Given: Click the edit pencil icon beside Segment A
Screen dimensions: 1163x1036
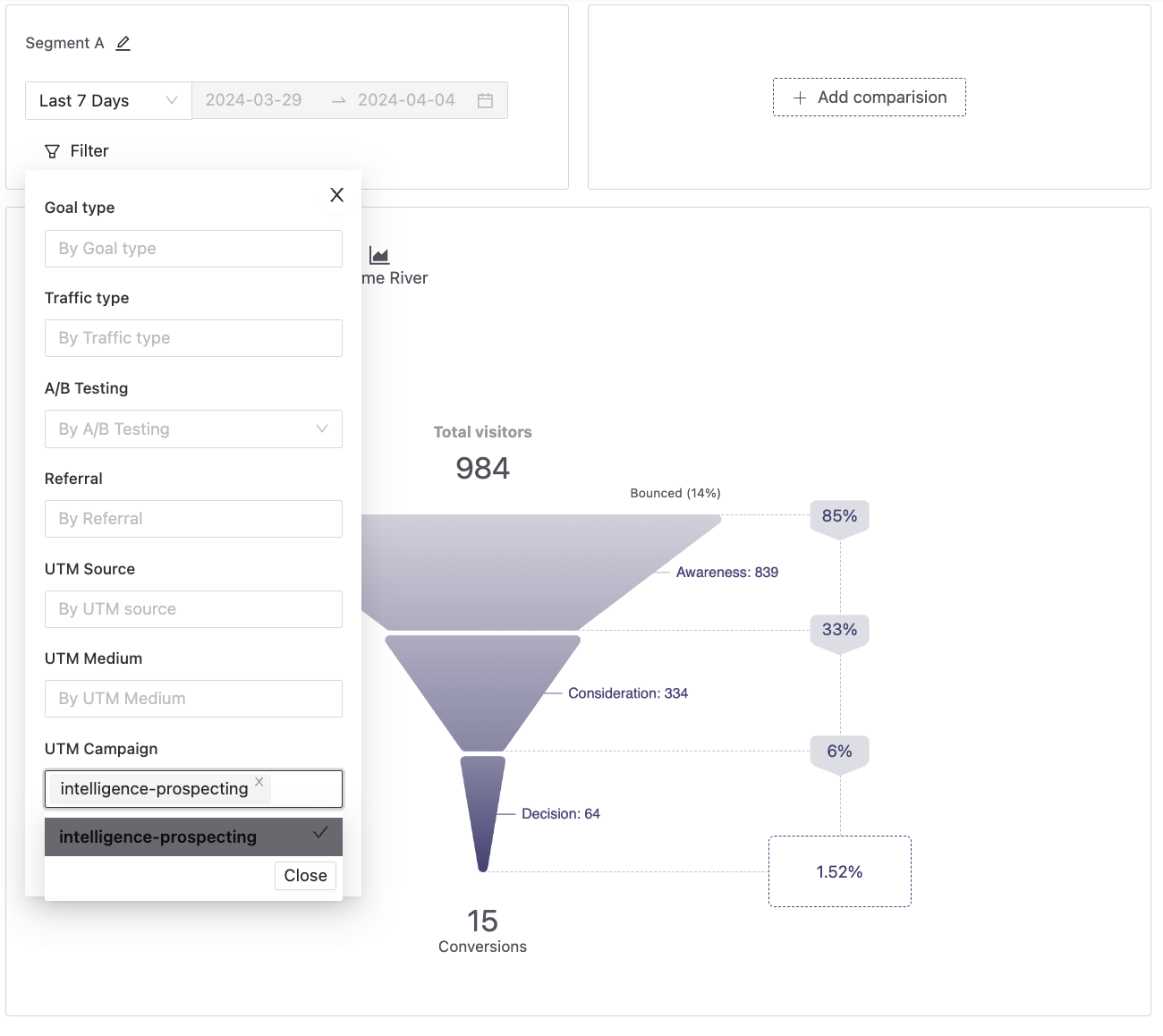Looking at the screenshot, I should pos(123,43).
